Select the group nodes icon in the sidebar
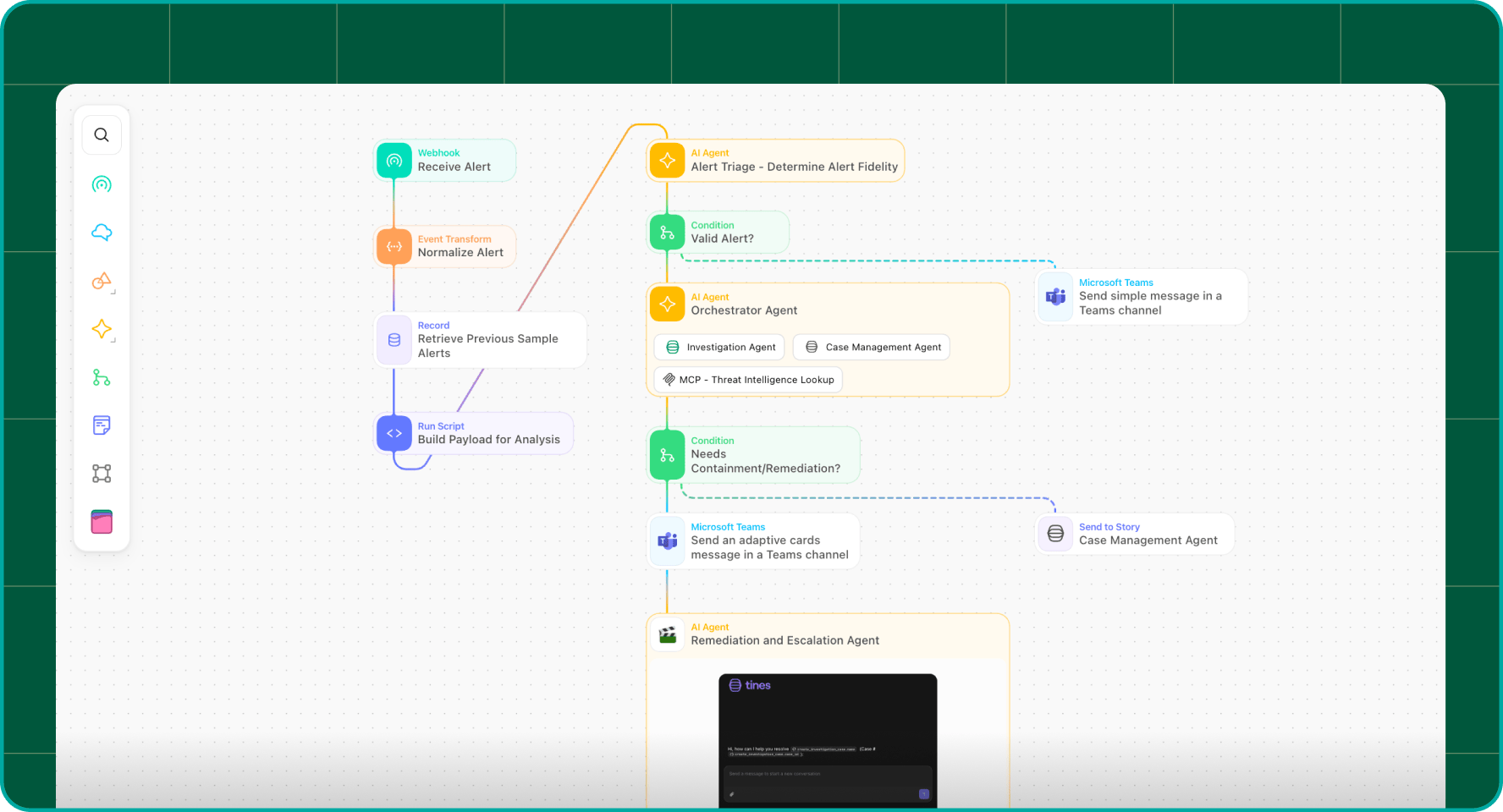The width and height of the screenshot is (1503, 812). click(102, 474)
